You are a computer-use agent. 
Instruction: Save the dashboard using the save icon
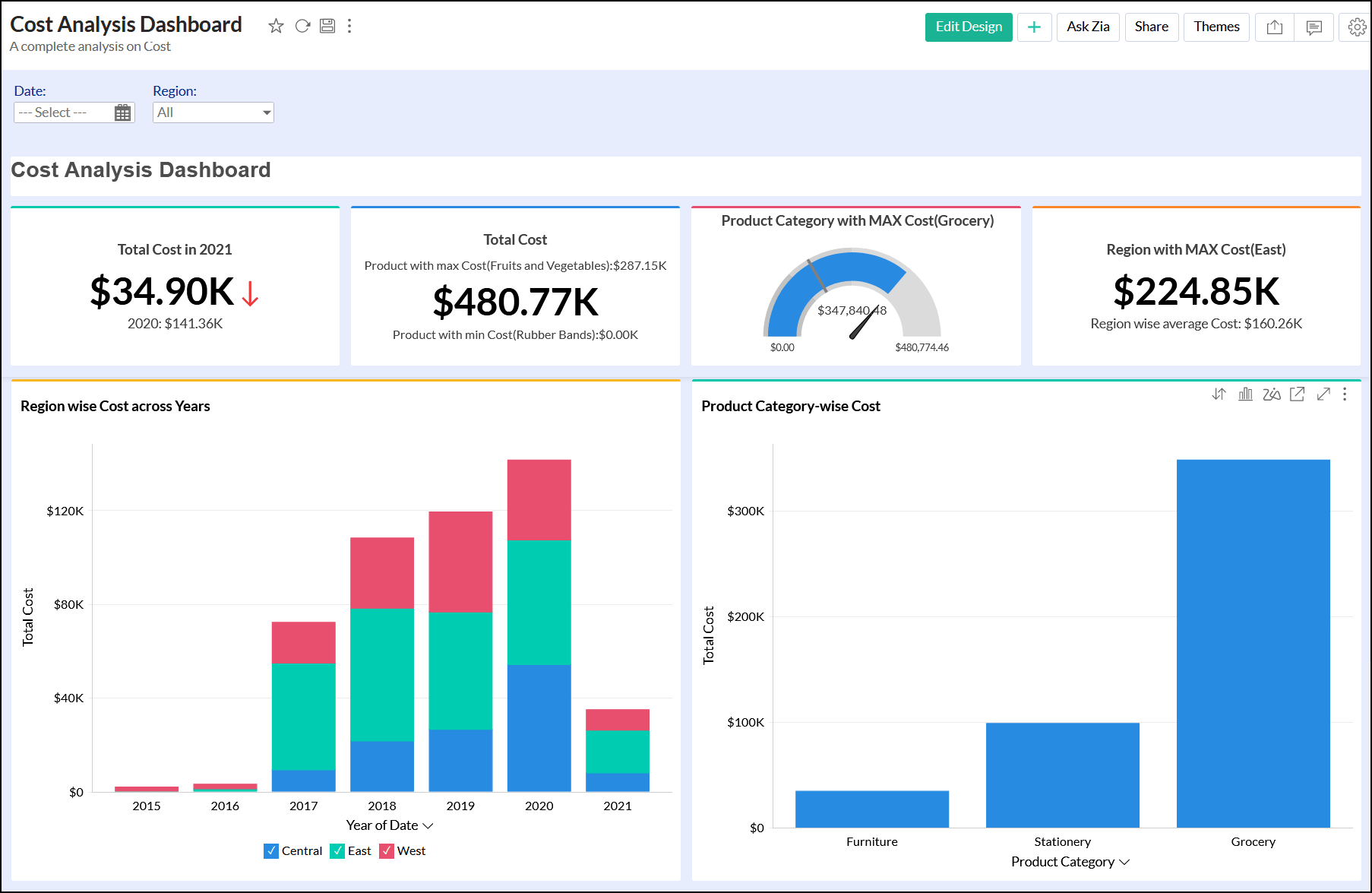coord(327,25)
